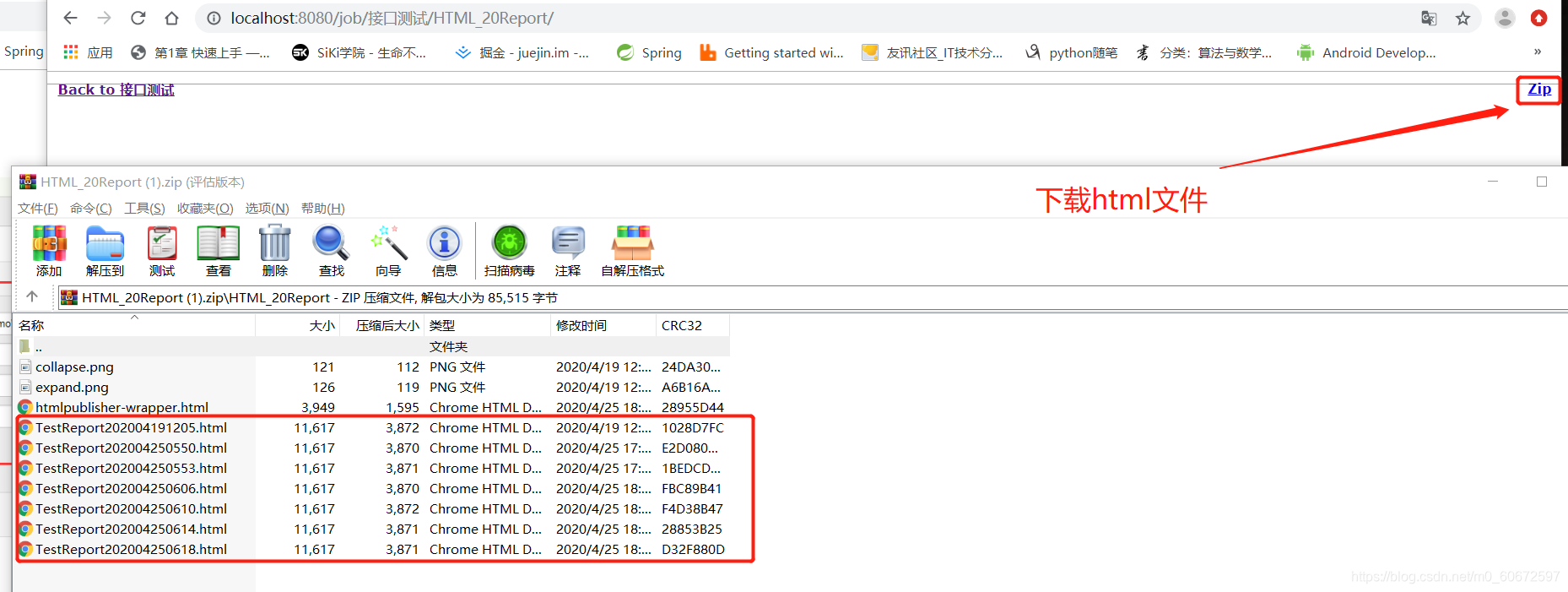
Task: Sort by the 名称 column header
Action: (133, 325)
